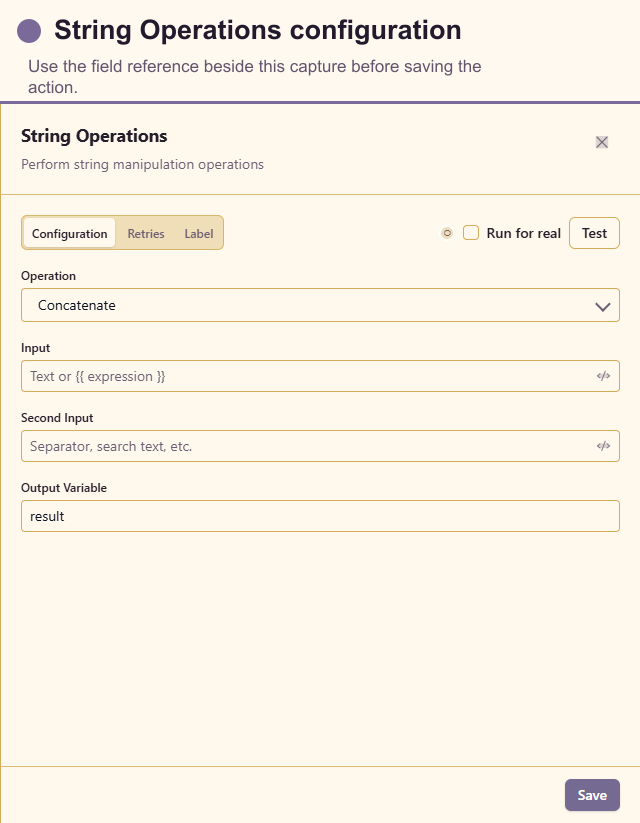Open expression editor for Input field
The width and height of the screenshot is (640, 823).
coord(603,376)
